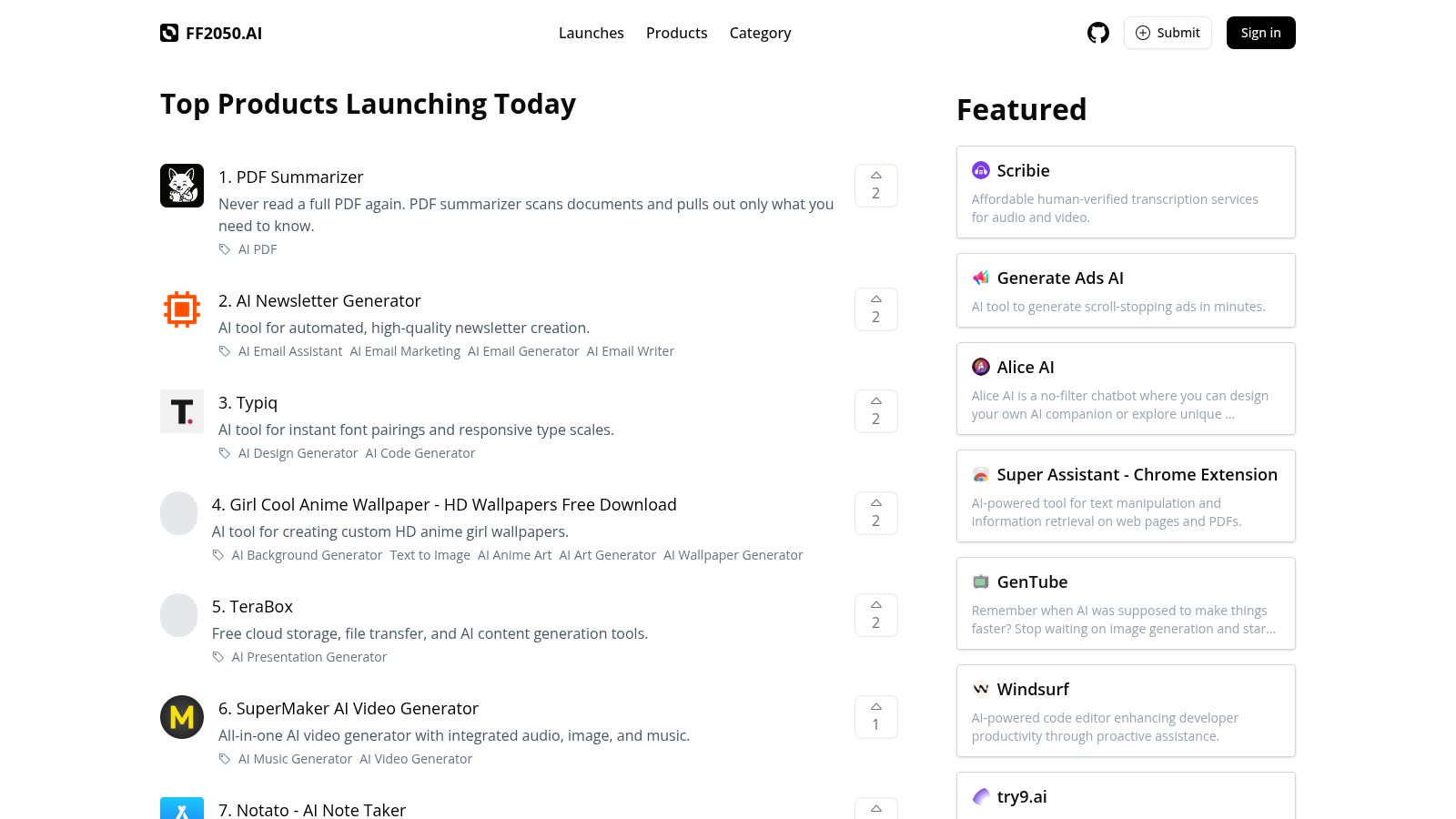Open the Category menu

(x=760, y=33)
